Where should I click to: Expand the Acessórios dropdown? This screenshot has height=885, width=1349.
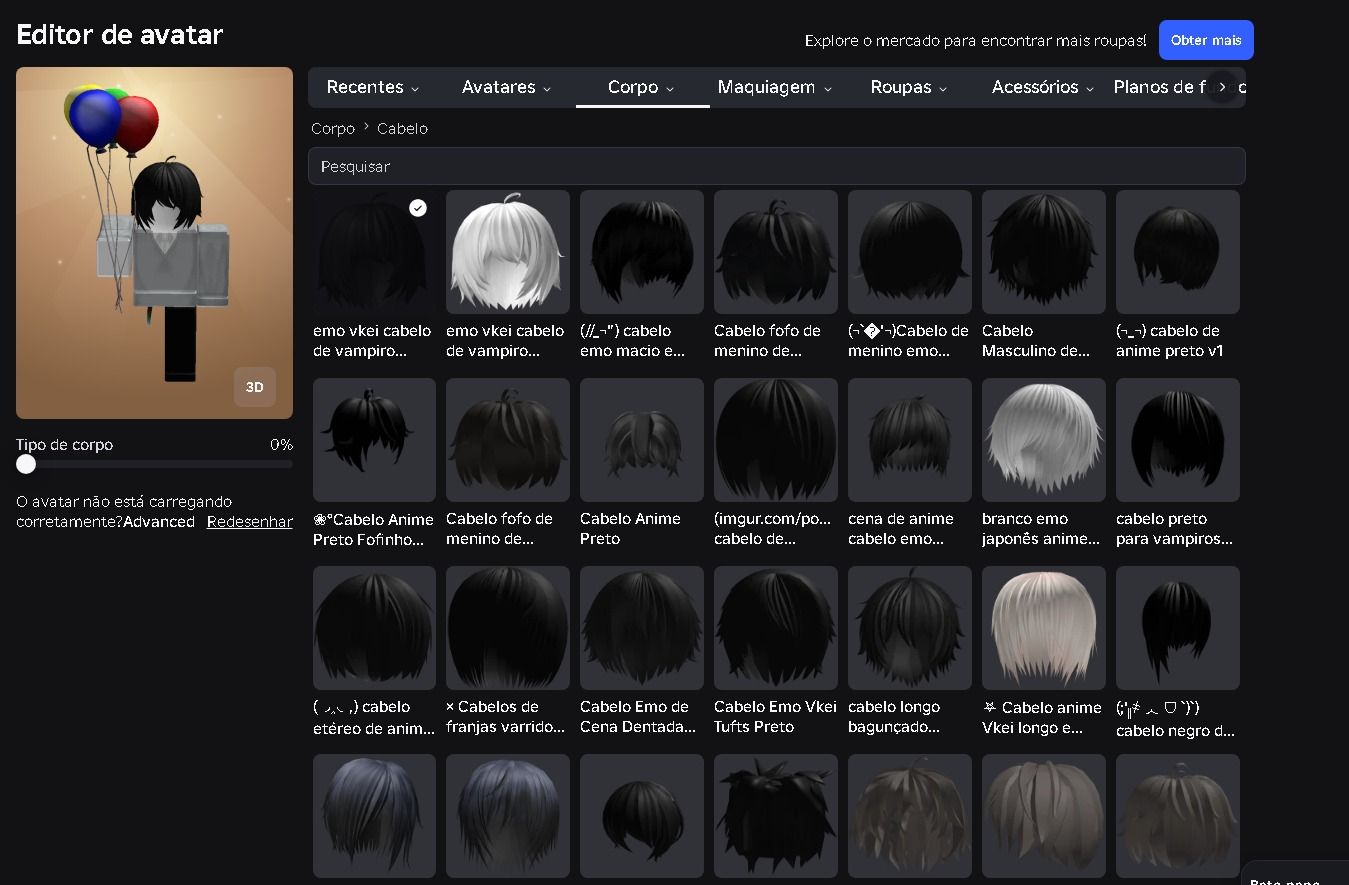pyautogui.click(x=1043, y=87)
